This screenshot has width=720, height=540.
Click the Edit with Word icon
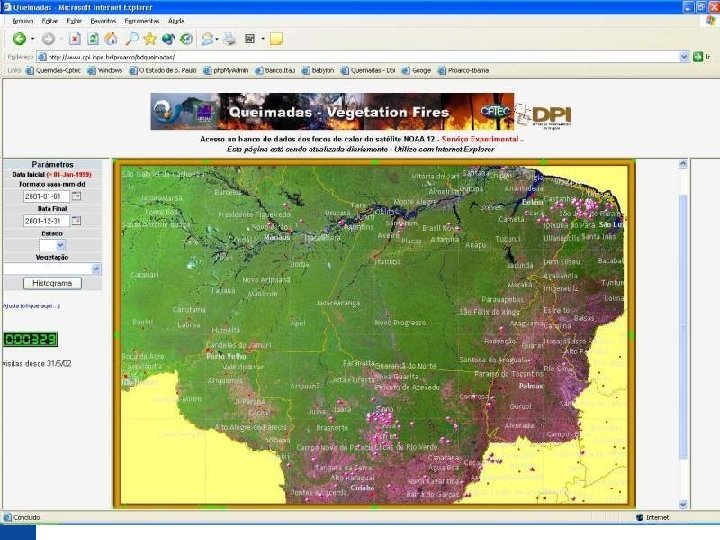[x=250, y=39]
